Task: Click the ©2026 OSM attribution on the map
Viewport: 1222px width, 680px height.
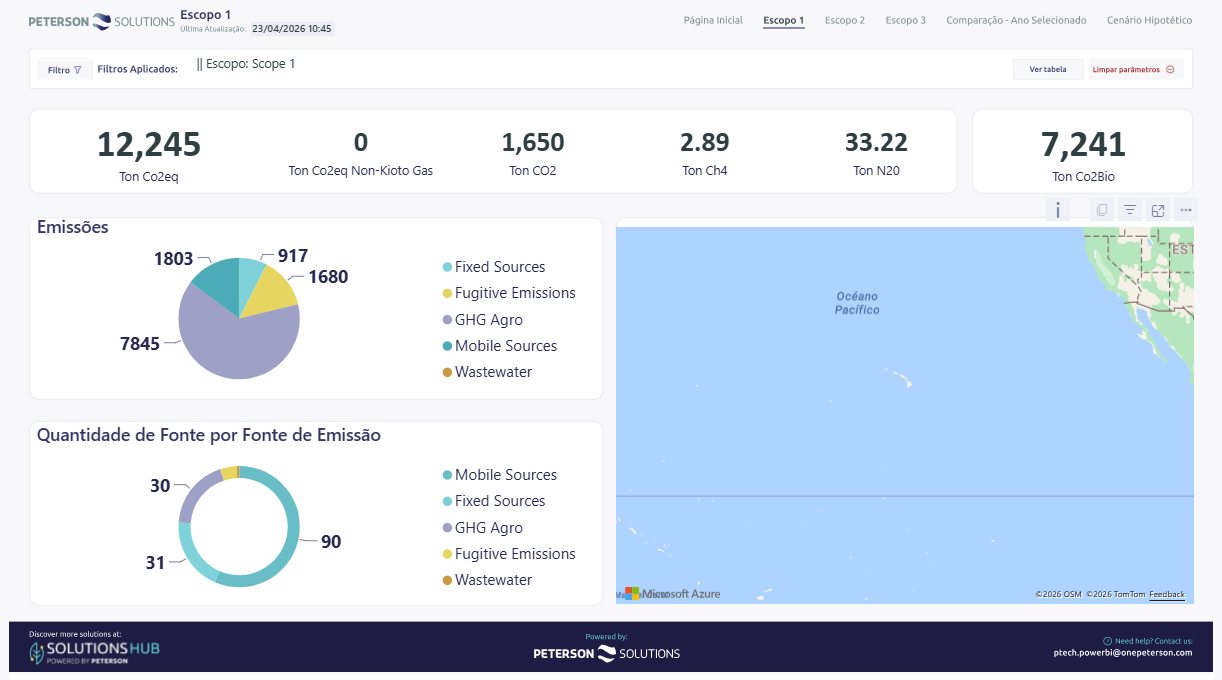Action: pos(1058,594)
